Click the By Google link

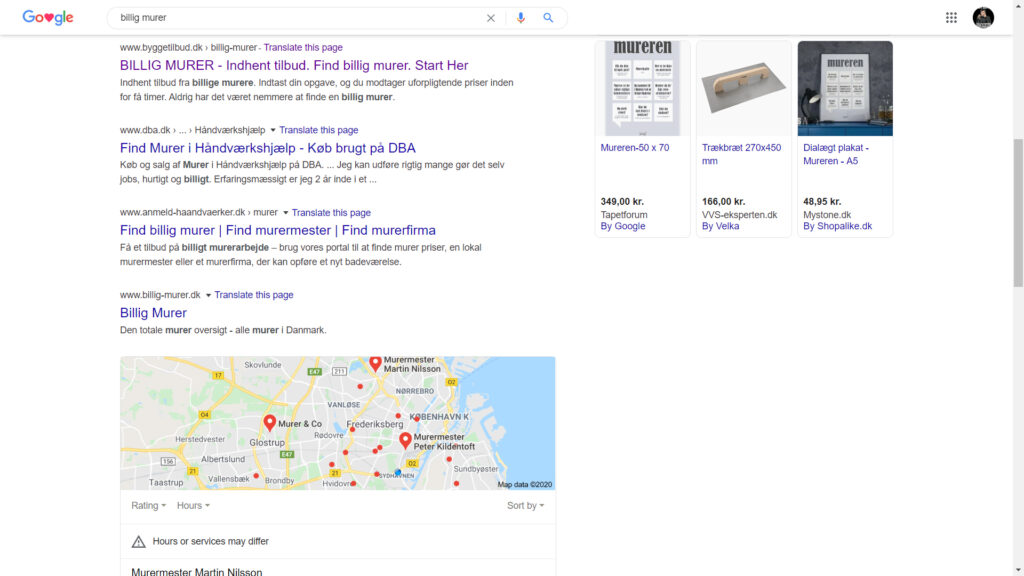[623, 227]
